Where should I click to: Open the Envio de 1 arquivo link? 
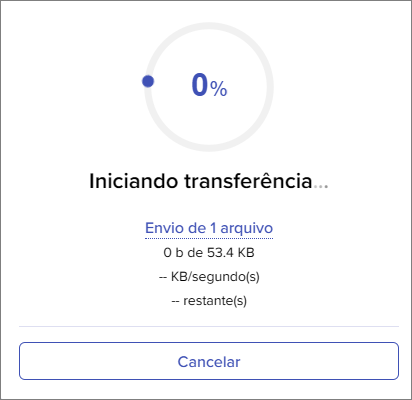pos(209,228)
